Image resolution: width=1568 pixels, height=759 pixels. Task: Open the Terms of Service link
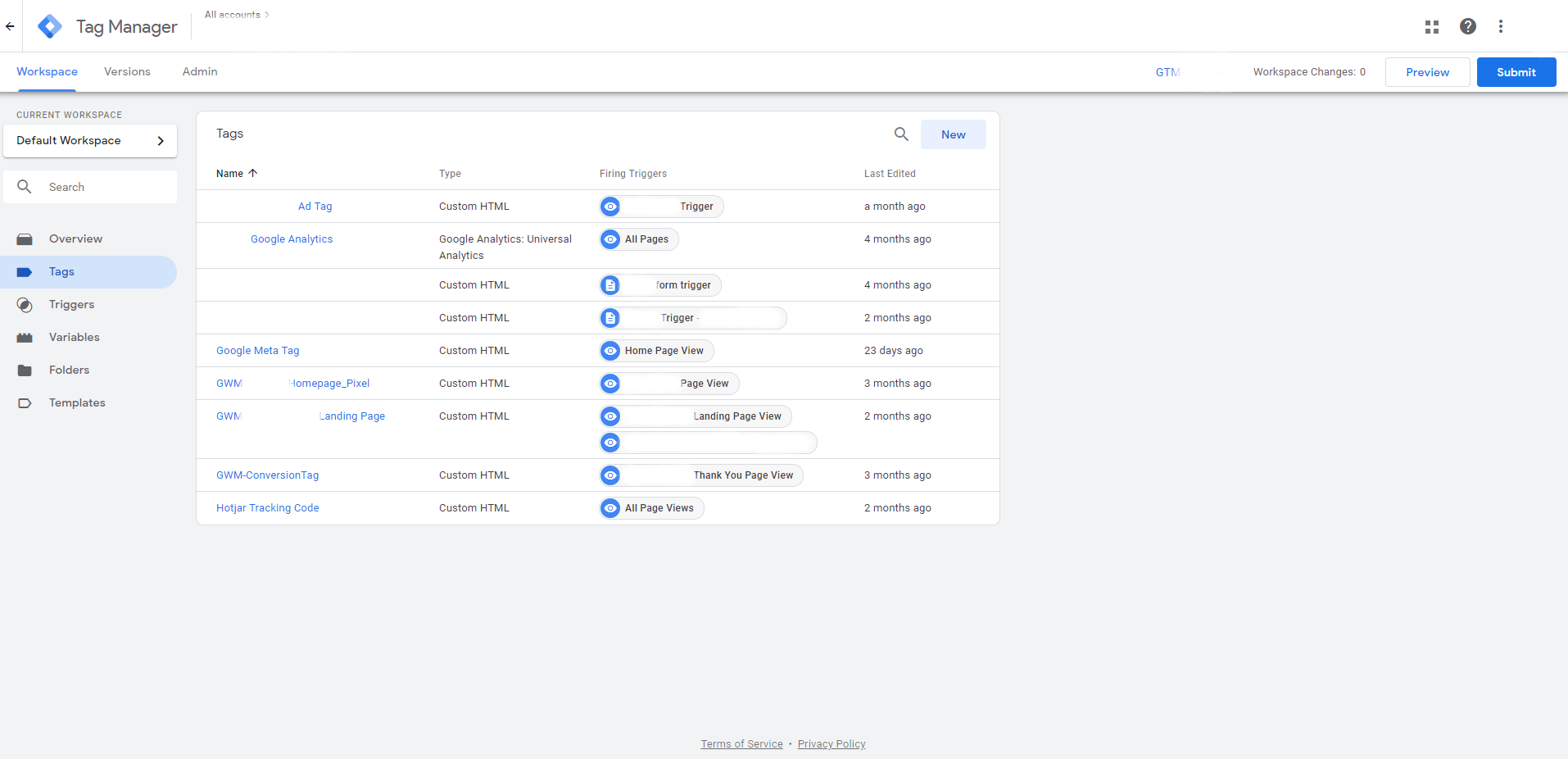click(x=741, y=744)
